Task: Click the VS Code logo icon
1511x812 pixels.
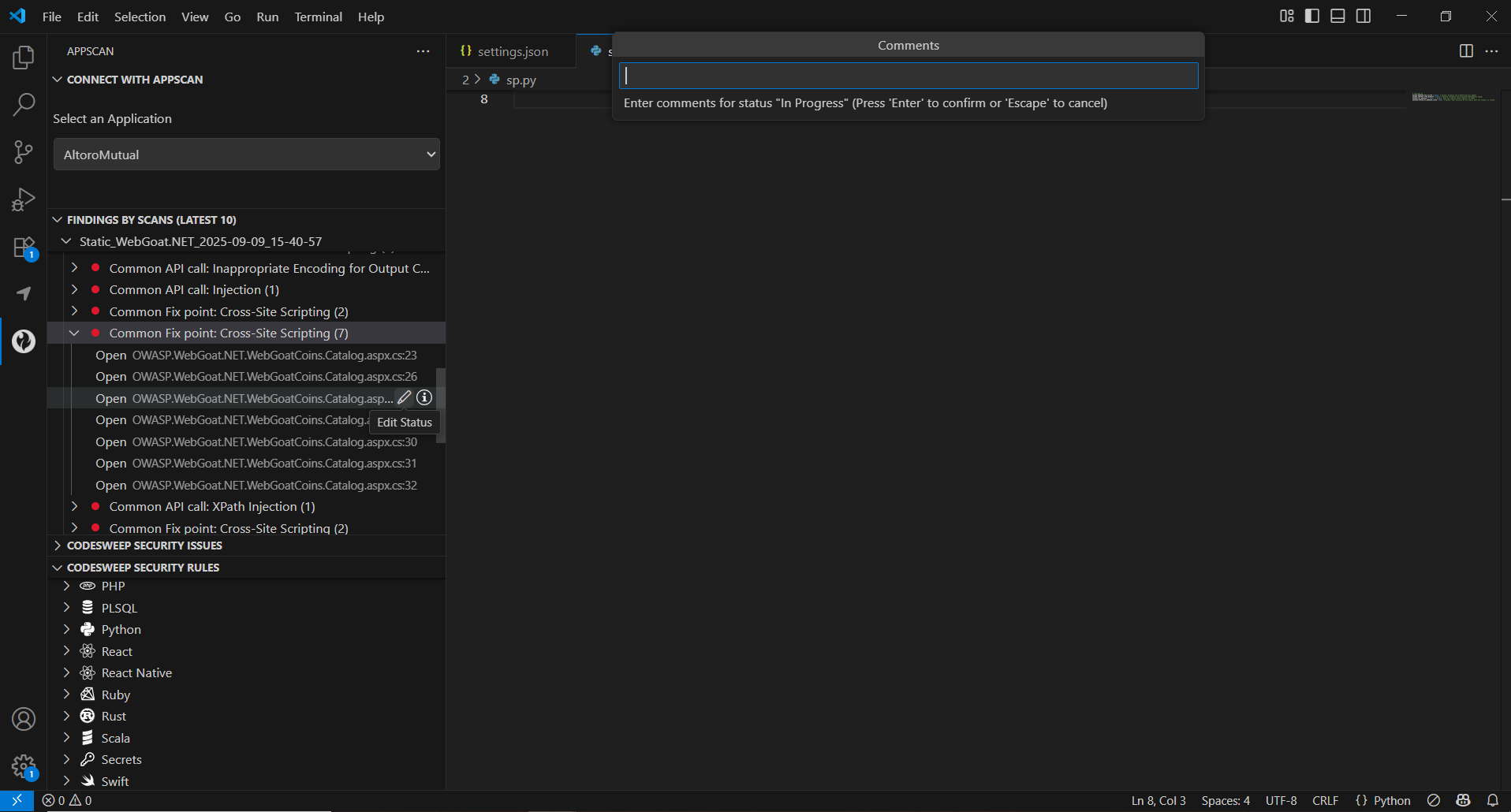Action: point(17,17)
